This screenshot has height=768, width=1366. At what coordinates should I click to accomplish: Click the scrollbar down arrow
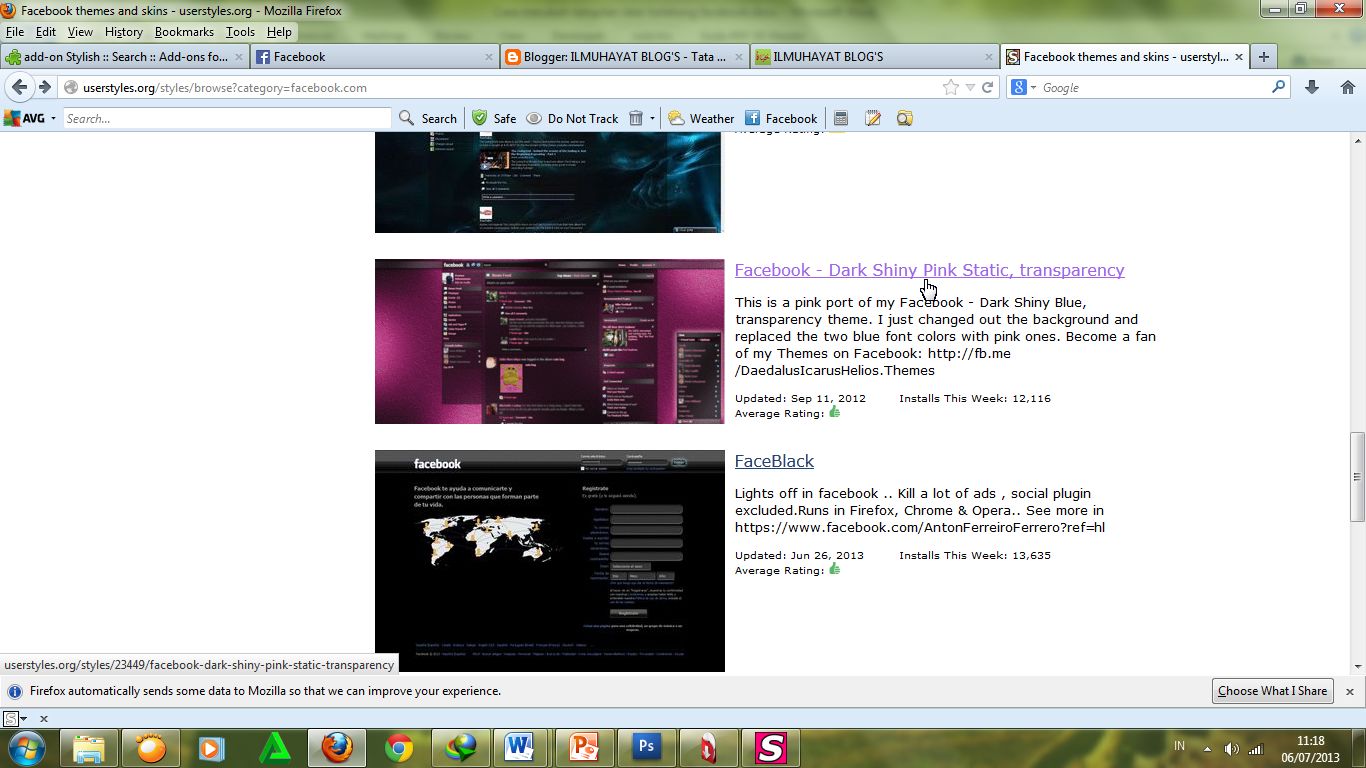(x=1357, y=666)
